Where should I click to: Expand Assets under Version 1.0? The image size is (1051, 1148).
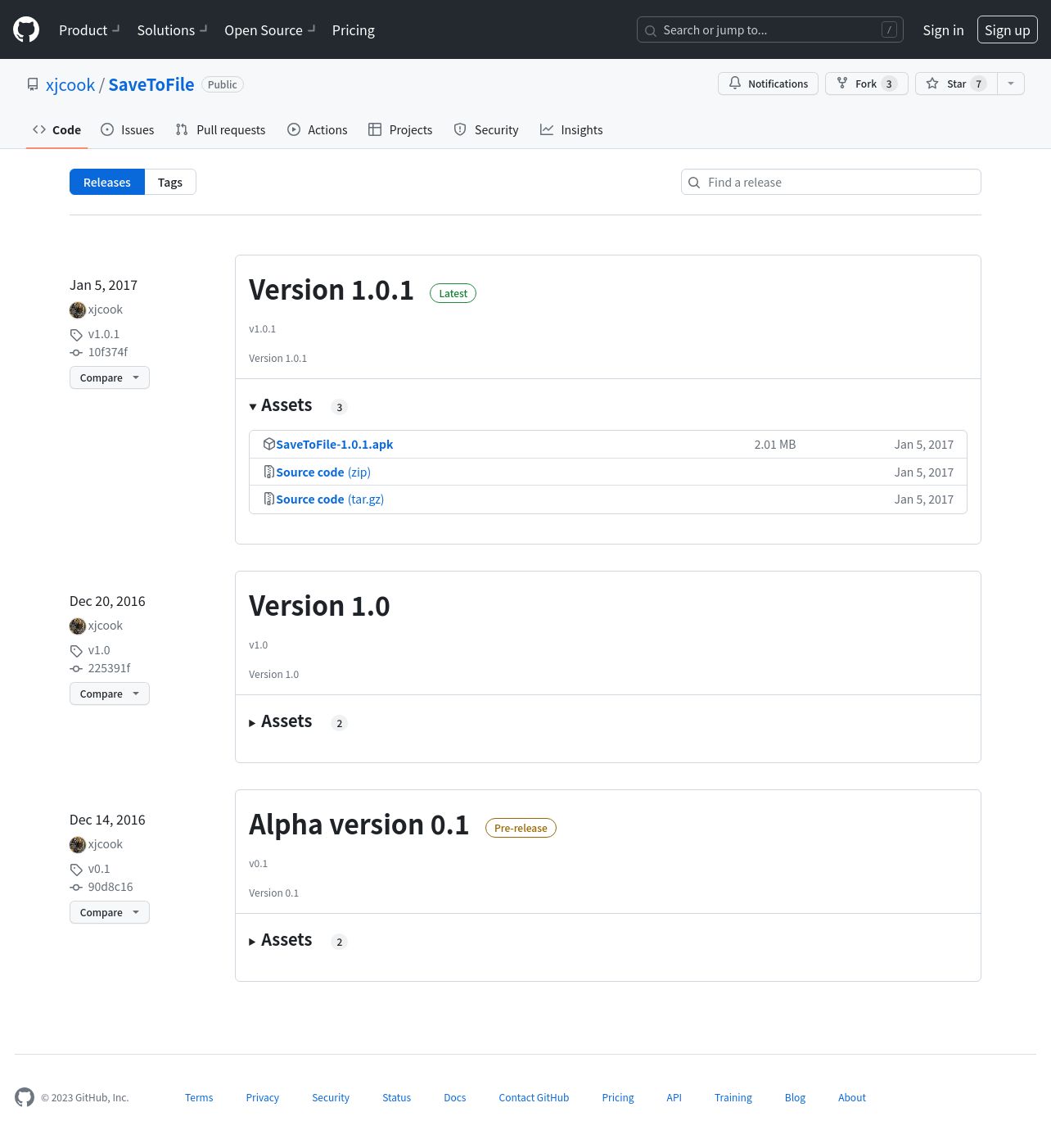click(x=281, y=722)
